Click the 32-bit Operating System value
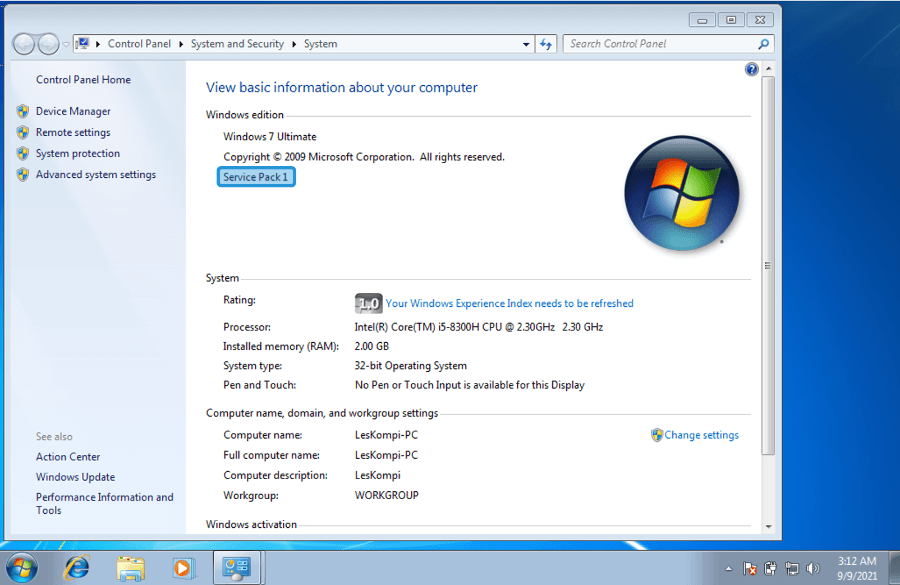The image size is (900, 585). click(410, 366)
